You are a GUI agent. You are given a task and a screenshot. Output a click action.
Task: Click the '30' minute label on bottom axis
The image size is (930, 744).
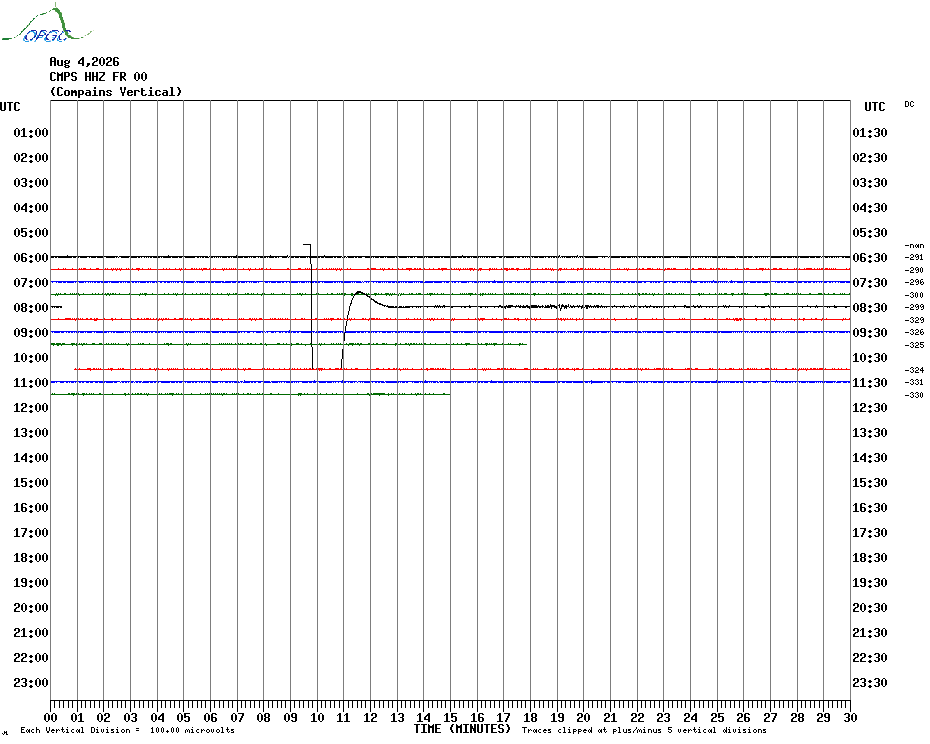point(851,717)
